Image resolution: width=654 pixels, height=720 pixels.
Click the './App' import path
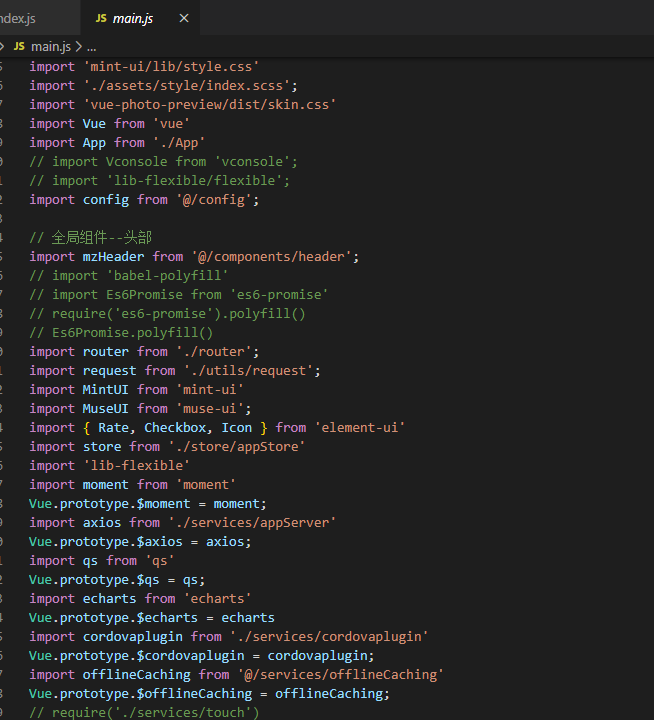[x=179, y=143]
